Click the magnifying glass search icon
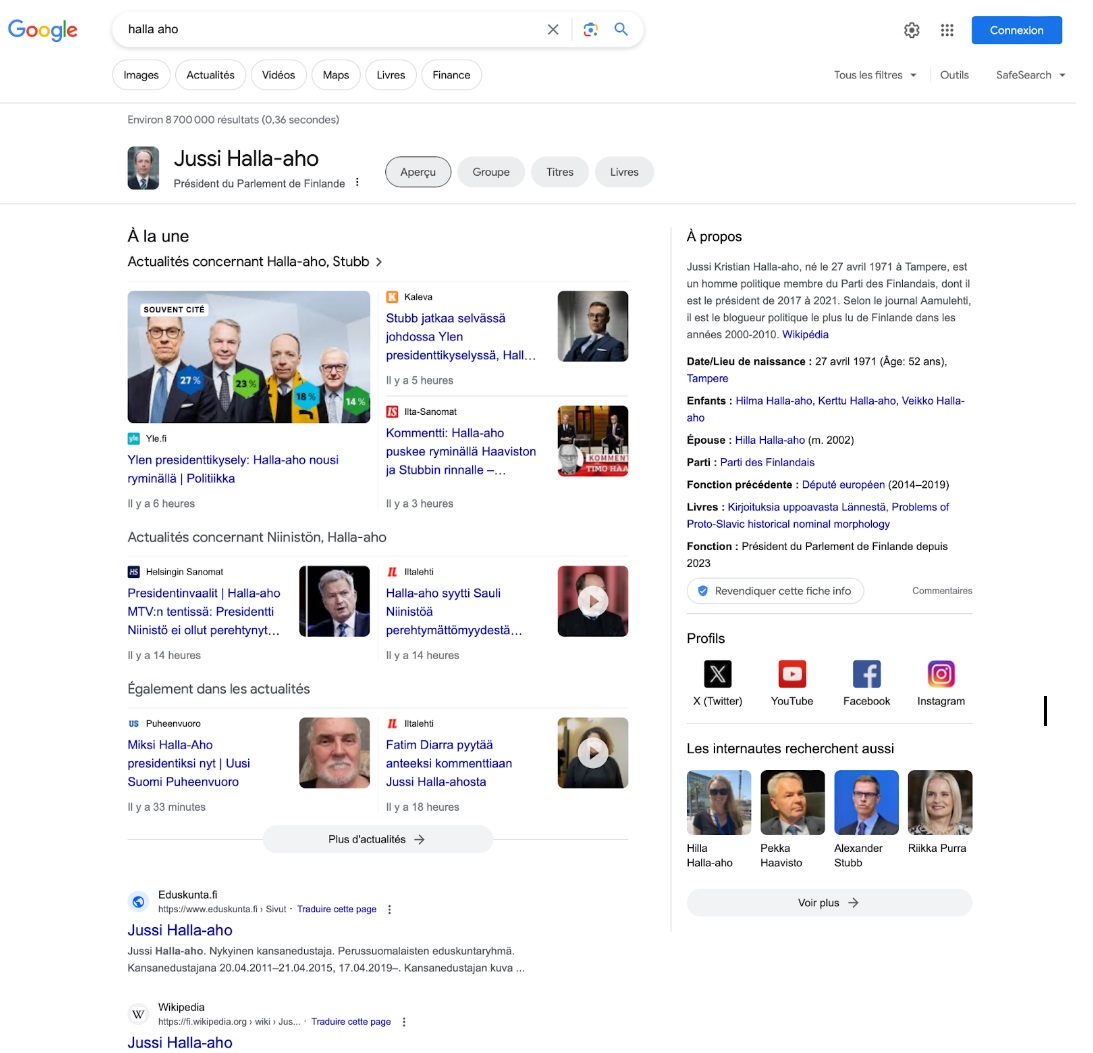This screenshot has width=1093, height=1053. tap(620, 29)
